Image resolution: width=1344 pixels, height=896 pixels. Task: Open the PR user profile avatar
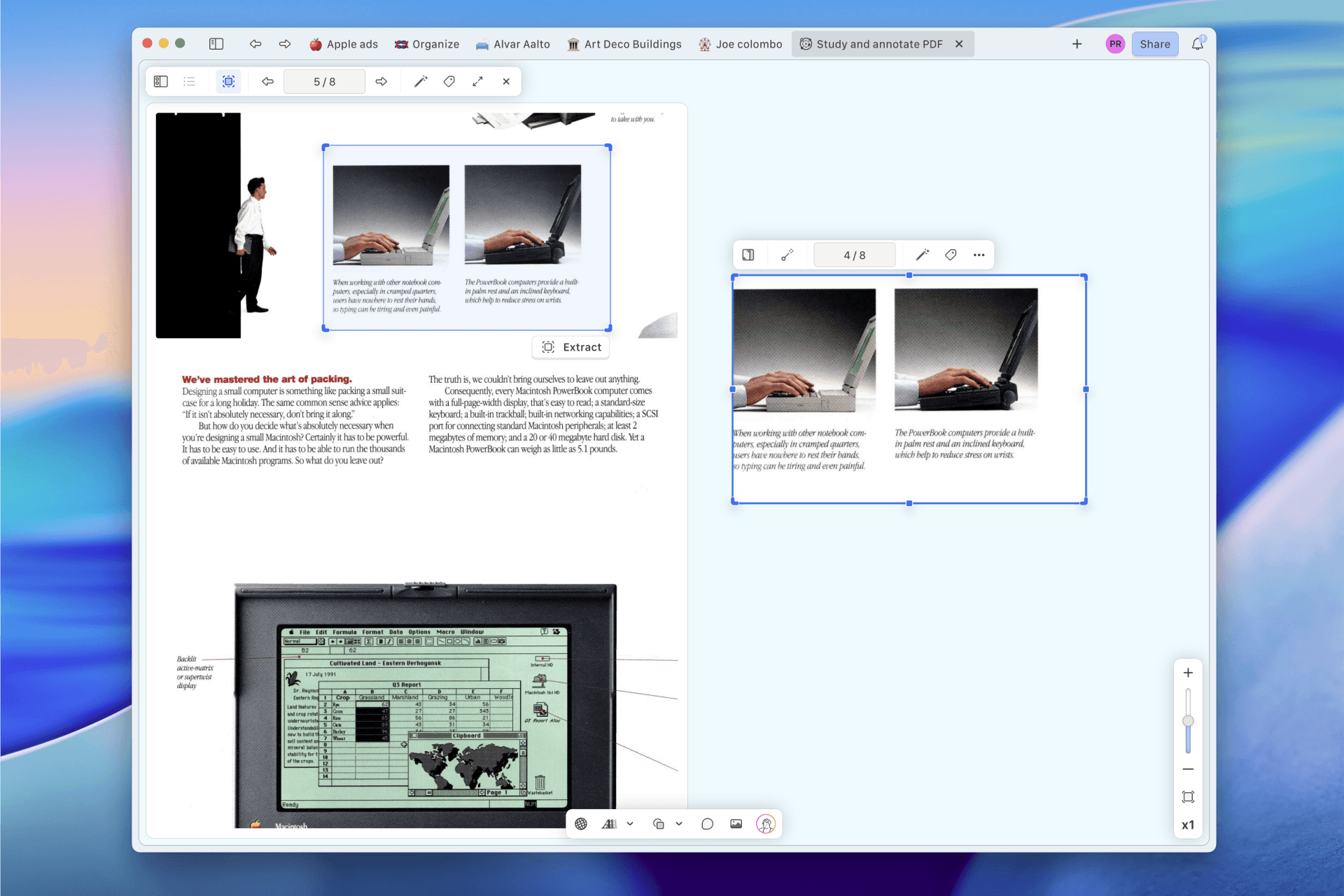click(1115, 44)
